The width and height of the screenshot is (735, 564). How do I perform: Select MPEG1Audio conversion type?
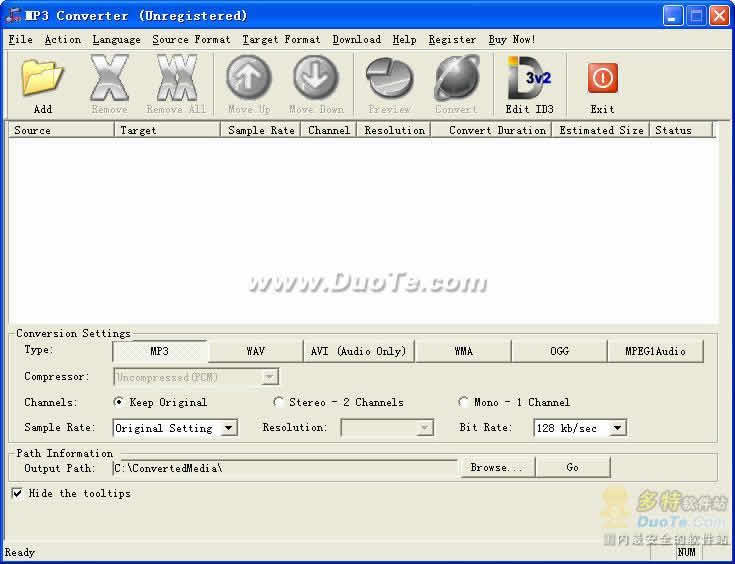(655, 351)
